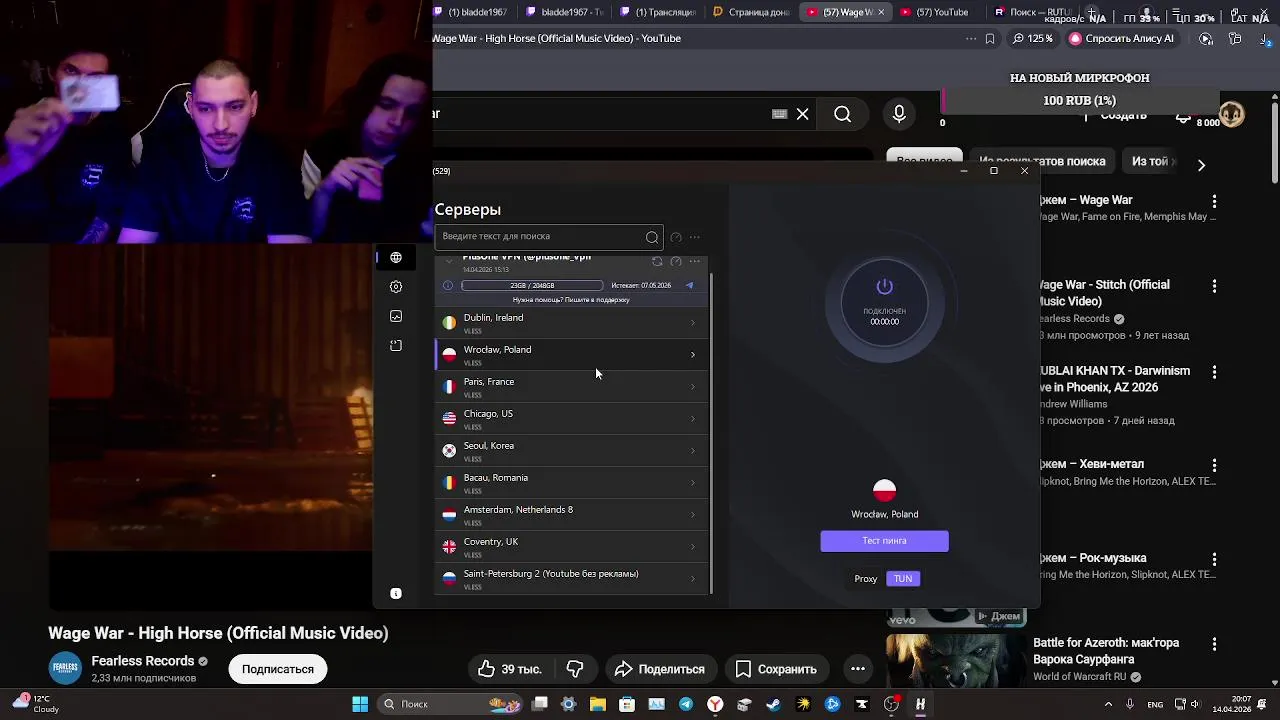Open Telegram from the taskbar
Image resolution: width=1280 pixels, height=720 pixels.
tap(686, 704)
